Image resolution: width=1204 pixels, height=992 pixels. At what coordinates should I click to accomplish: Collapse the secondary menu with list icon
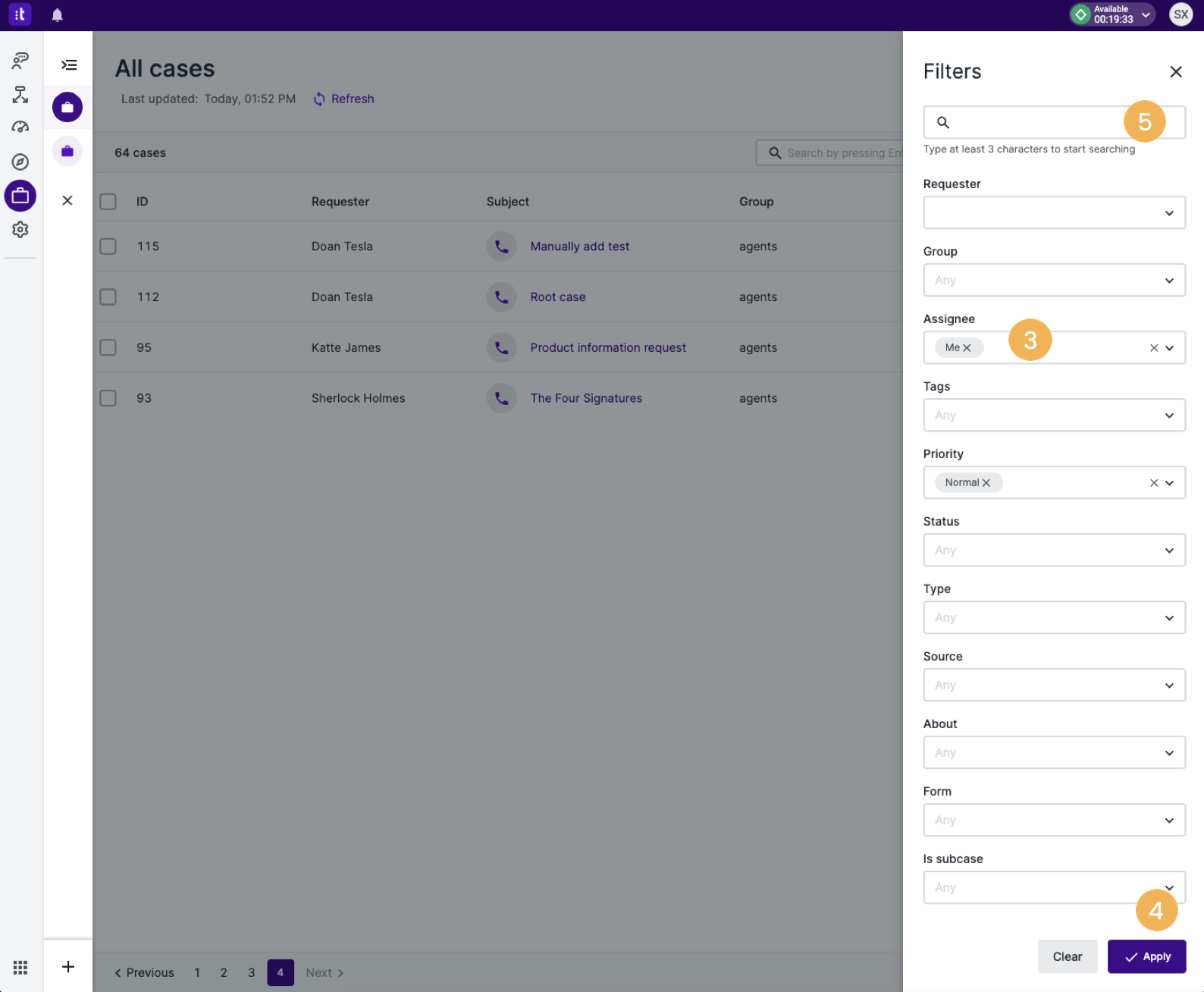click(x=68, y=64)
